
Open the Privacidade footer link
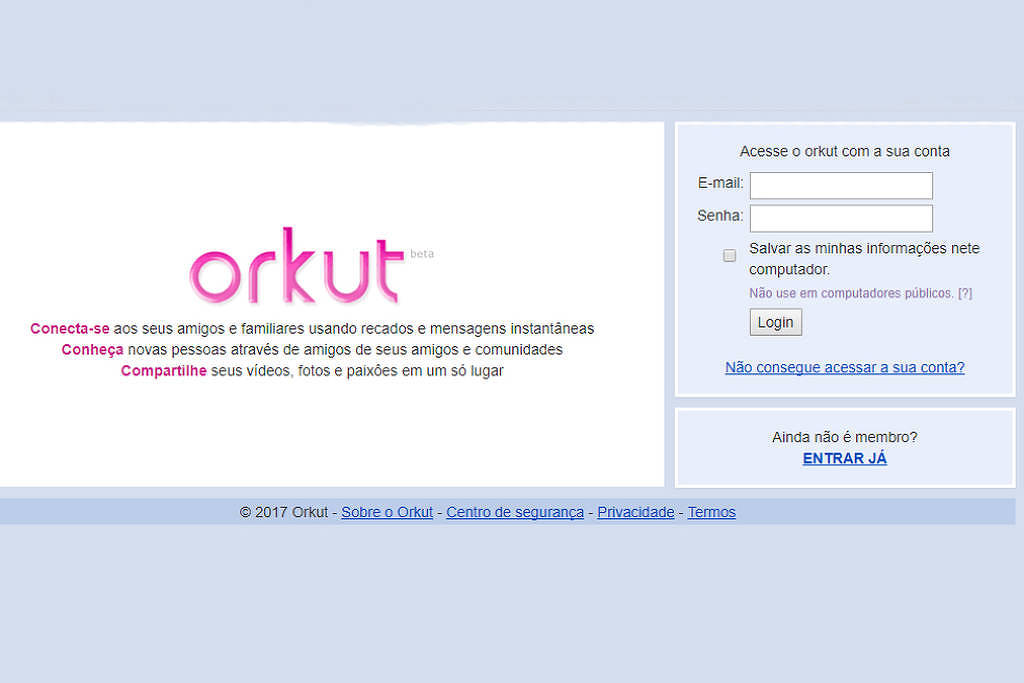click(636, 512)
